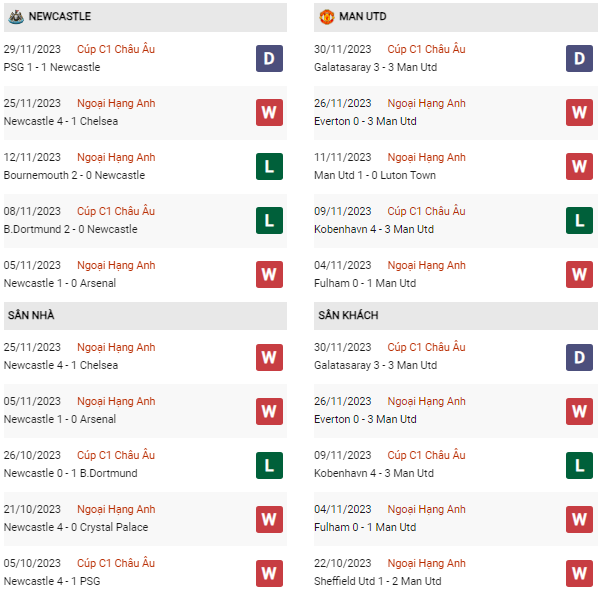Click the W badge for Newcastle 4 - 0 Crystal Palace
This screenshot has height=594, width=600.
pos(269,518)
